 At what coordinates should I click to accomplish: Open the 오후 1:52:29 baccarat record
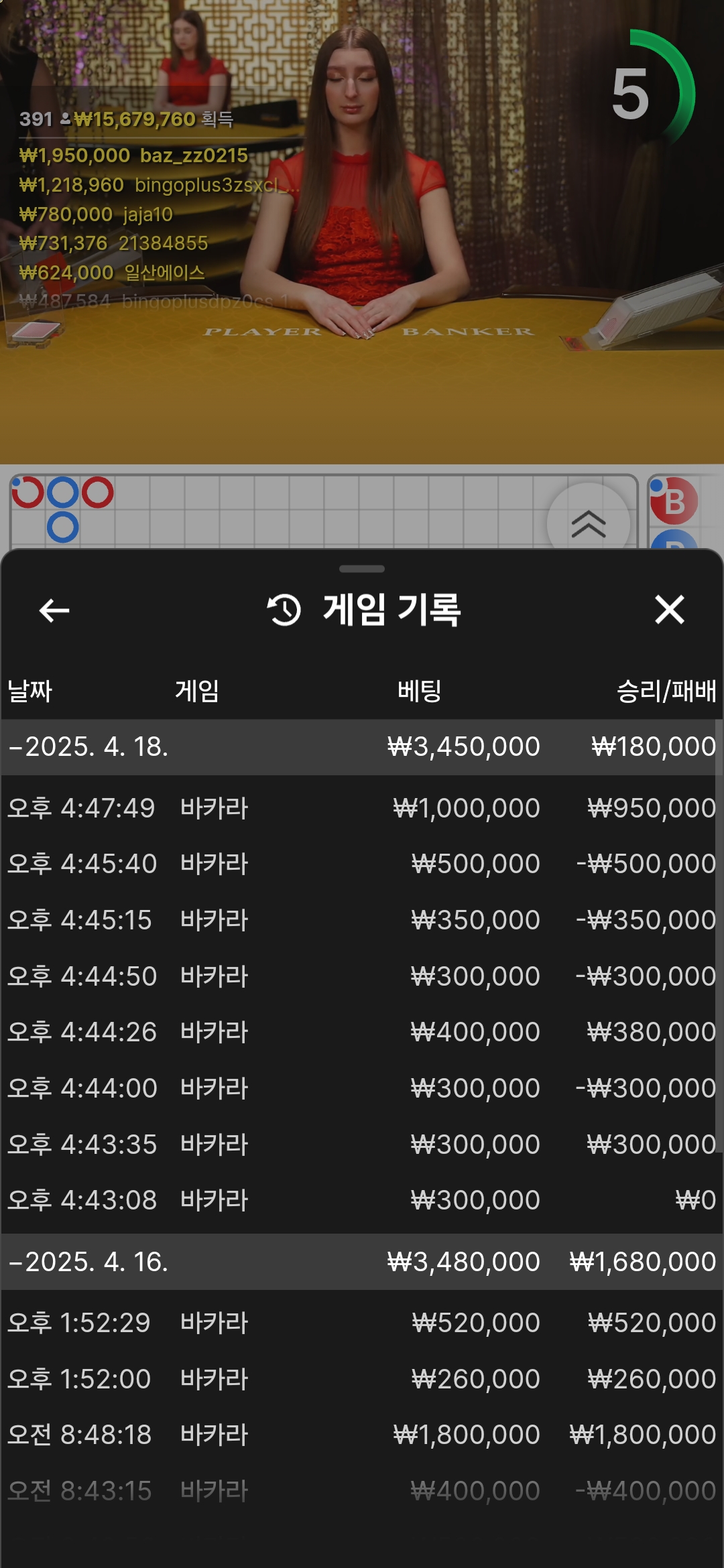click(362, 1323)
